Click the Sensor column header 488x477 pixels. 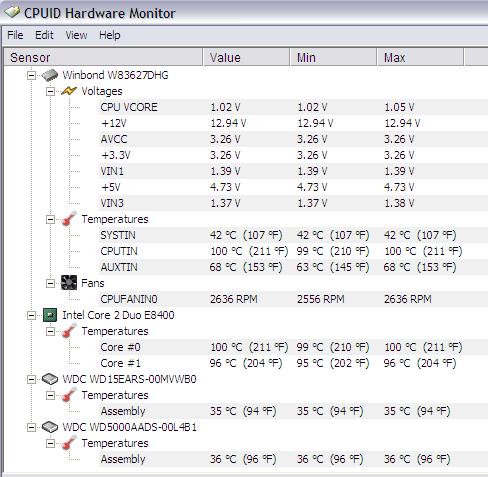click(x=103, y=57)
